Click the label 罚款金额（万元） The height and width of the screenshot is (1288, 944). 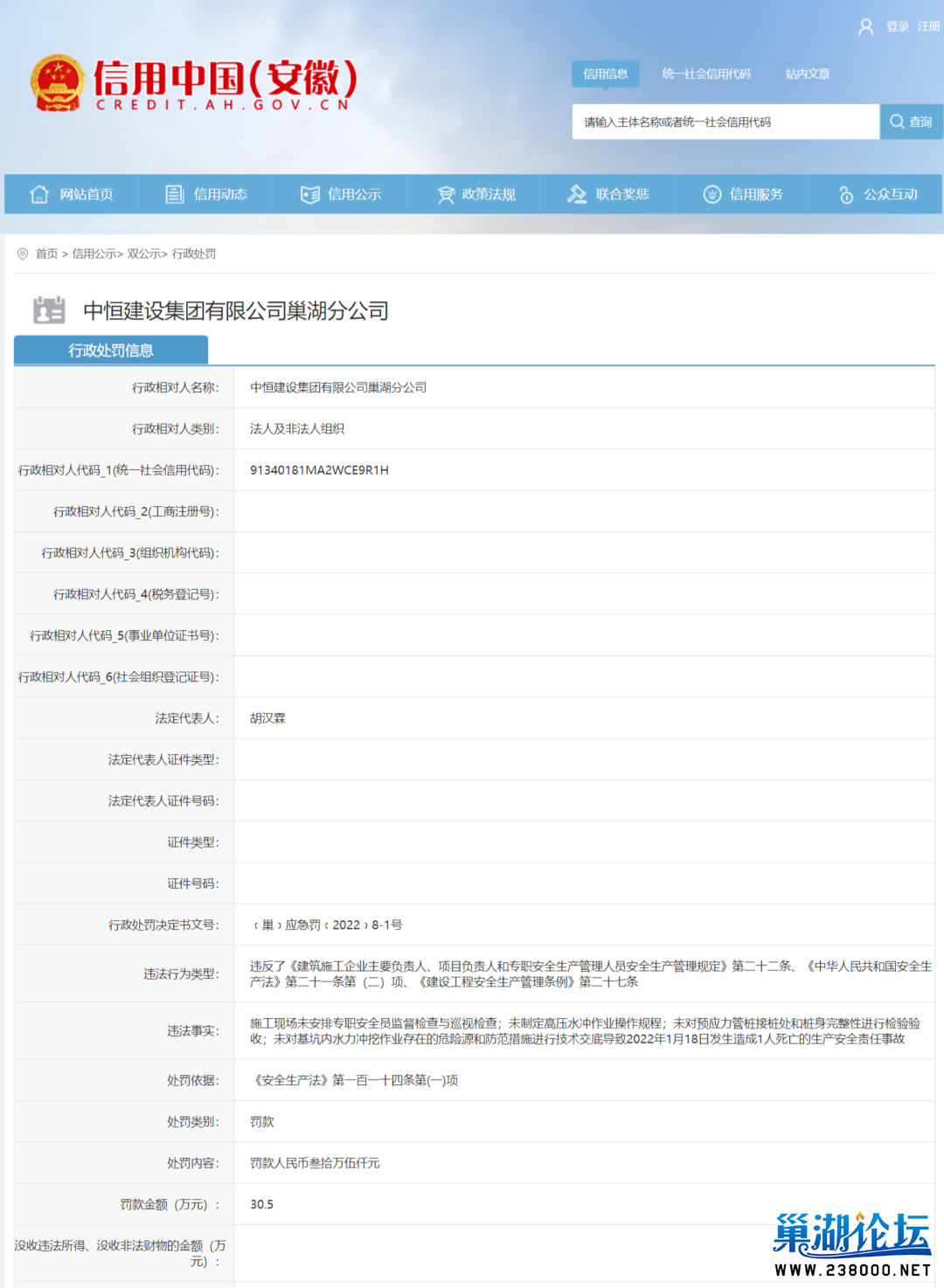pyautogui.click(x=170, y=1204)
